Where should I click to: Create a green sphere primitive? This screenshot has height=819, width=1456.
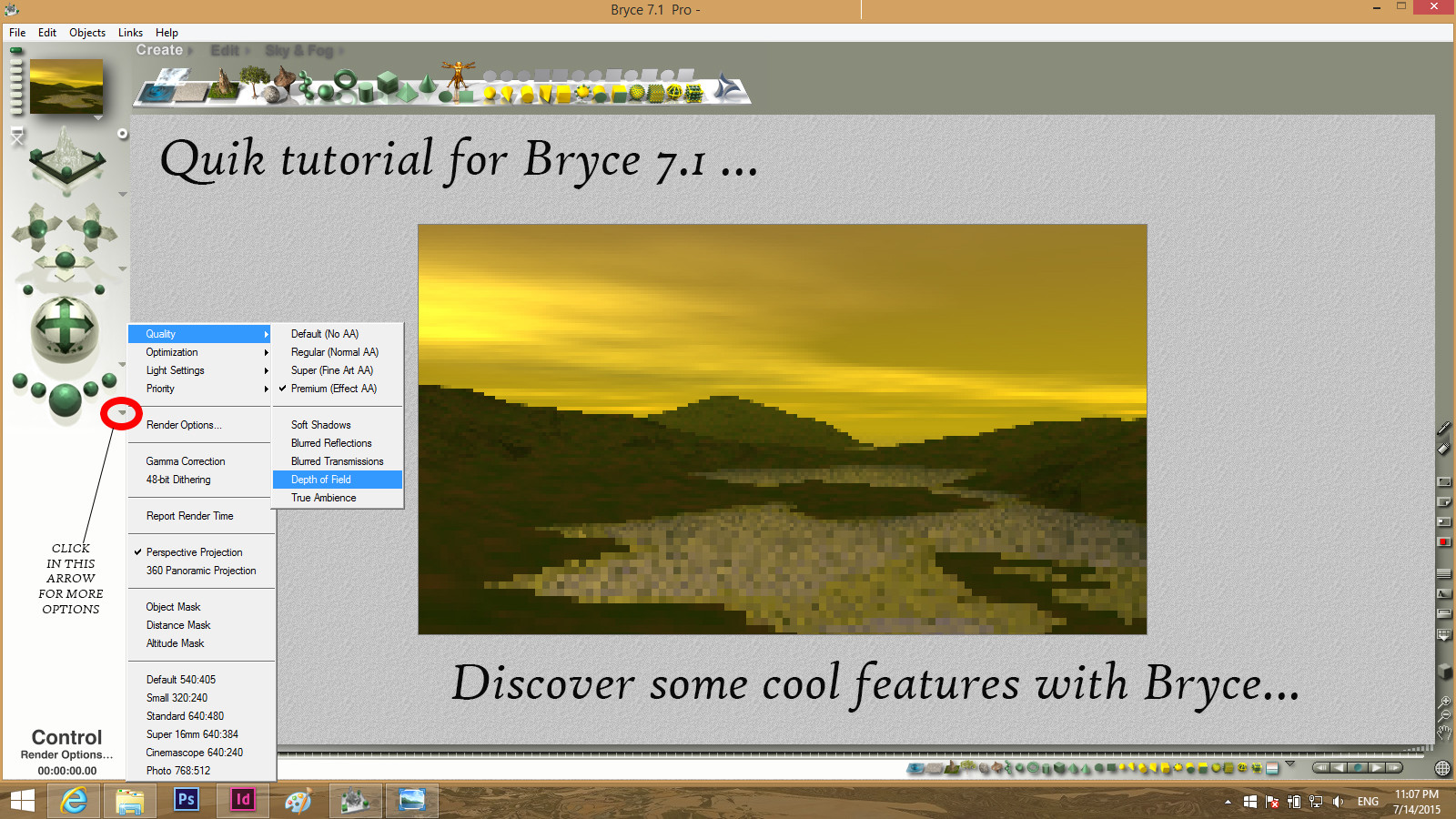325,92
